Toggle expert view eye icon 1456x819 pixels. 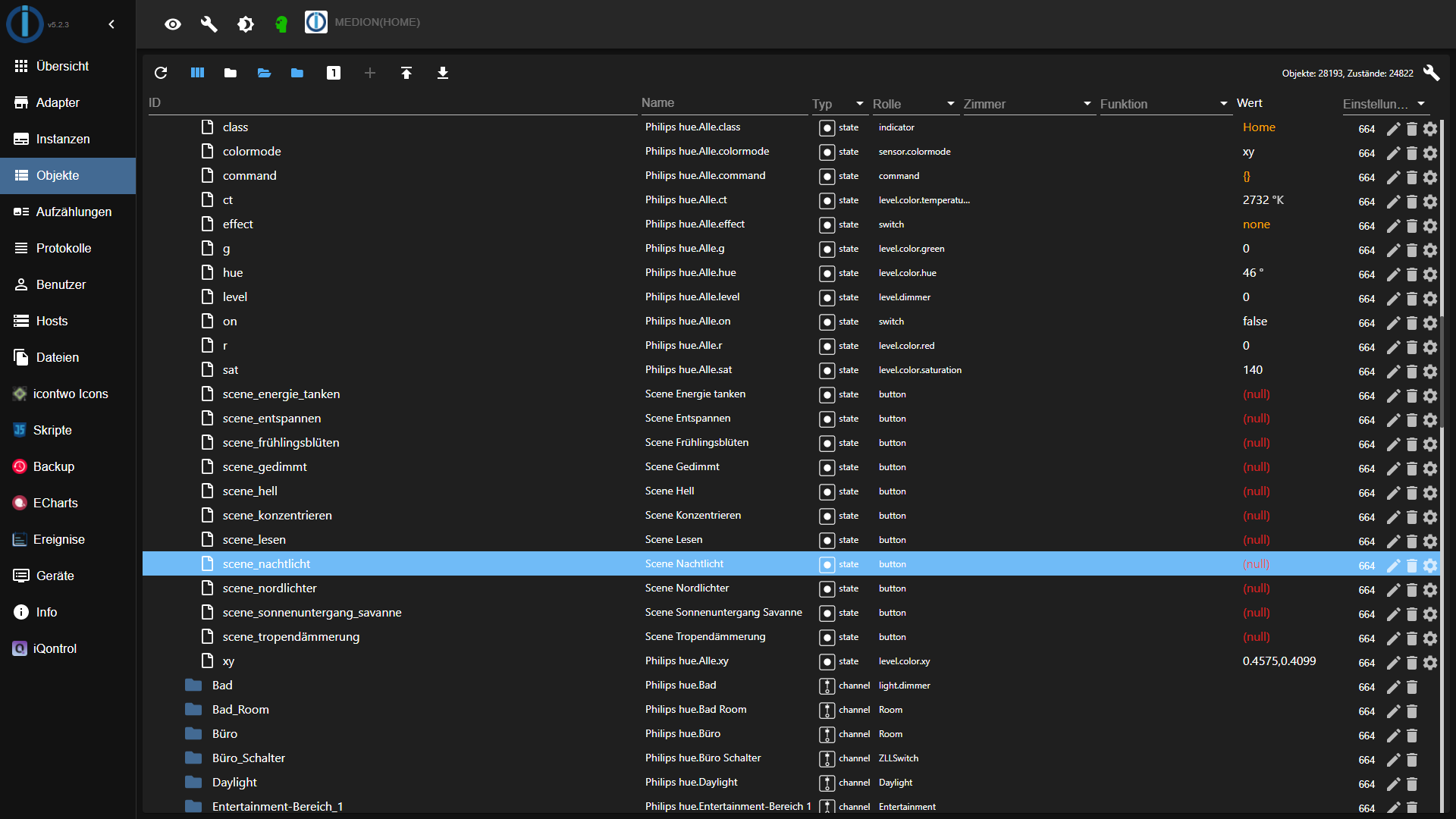point(173,24)
